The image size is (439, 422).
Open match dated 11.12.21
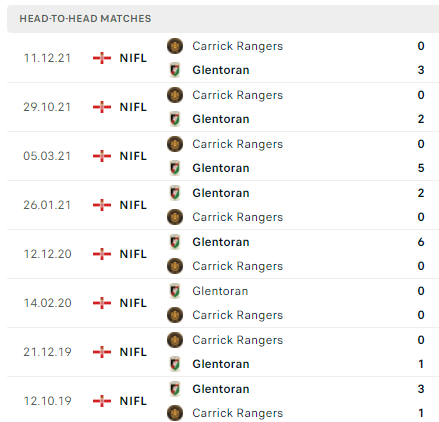(223, 58)
